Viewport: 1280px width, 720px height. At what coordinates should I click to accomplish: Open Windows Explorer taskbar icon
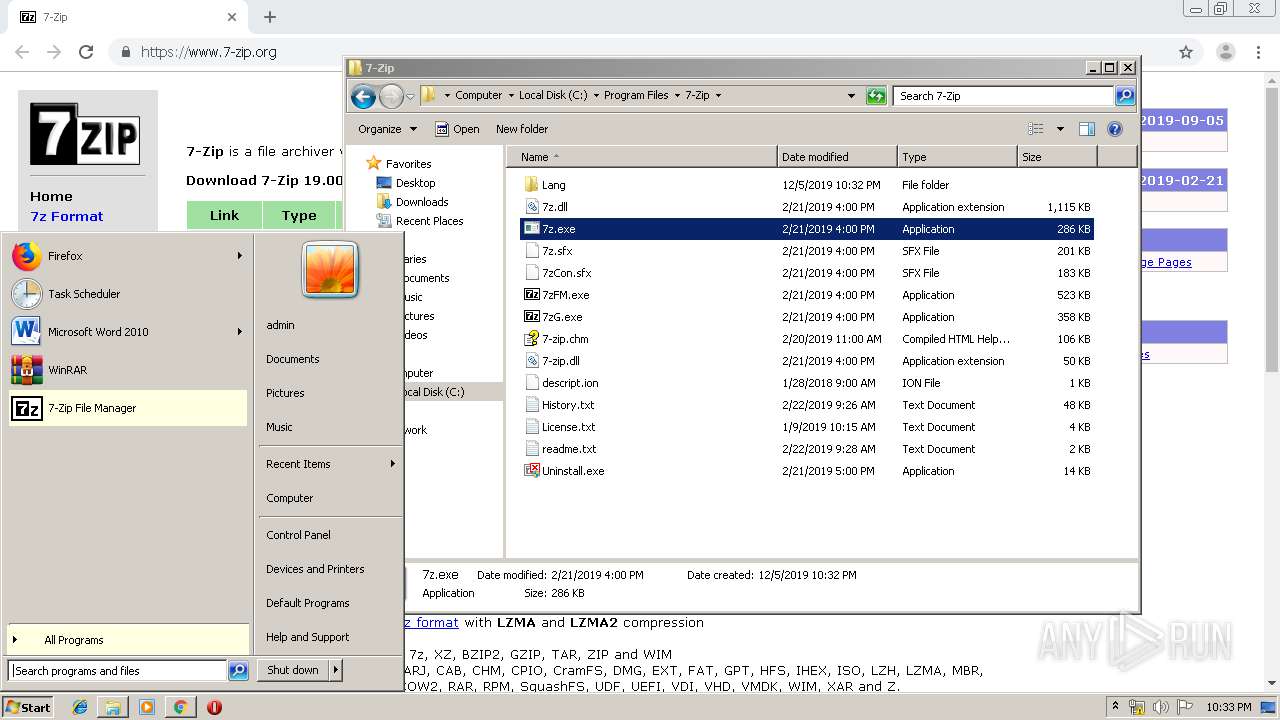tap(113, 707)
